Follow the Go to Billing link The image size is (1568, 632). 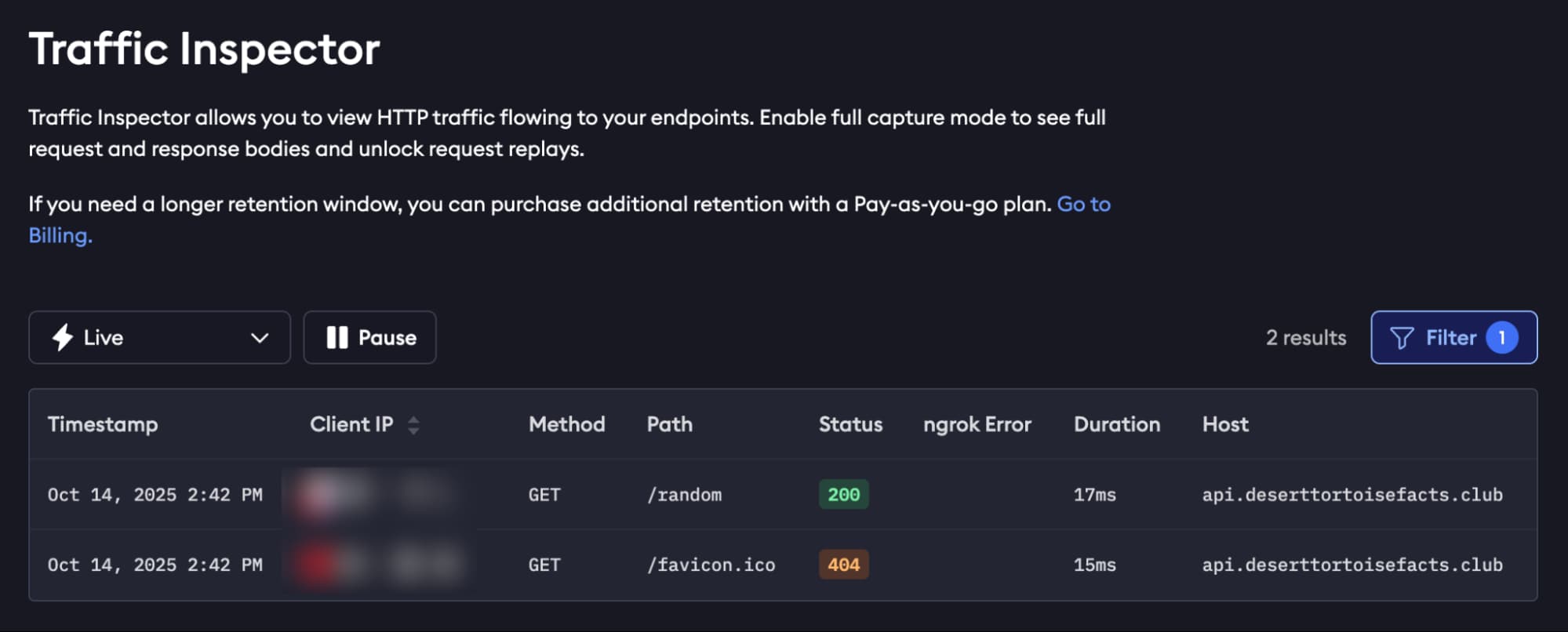1083,205
